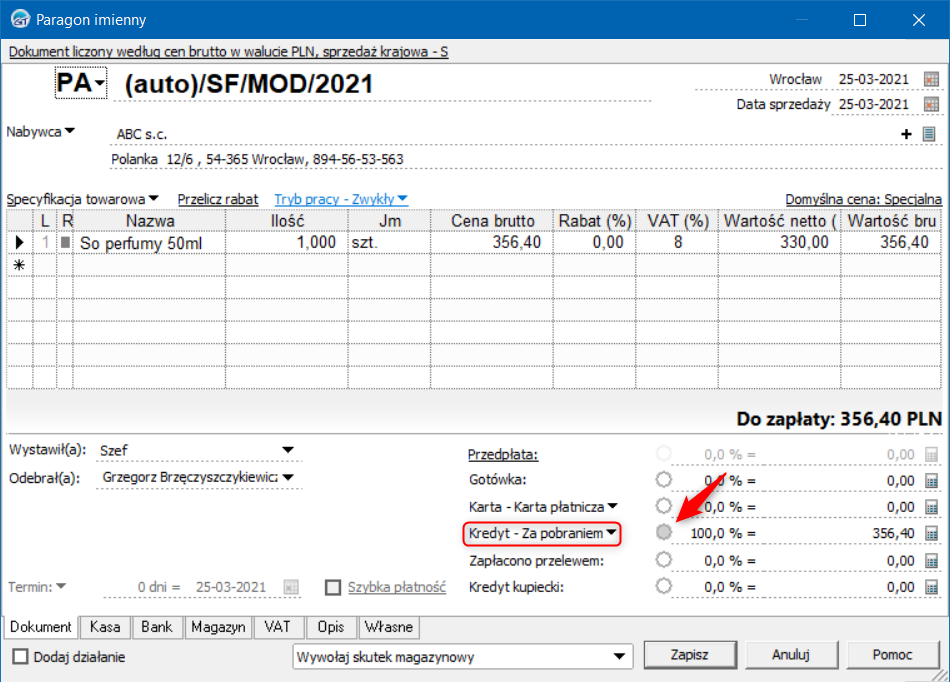Click So perfumy 50ml name cell

pos(149,243)
